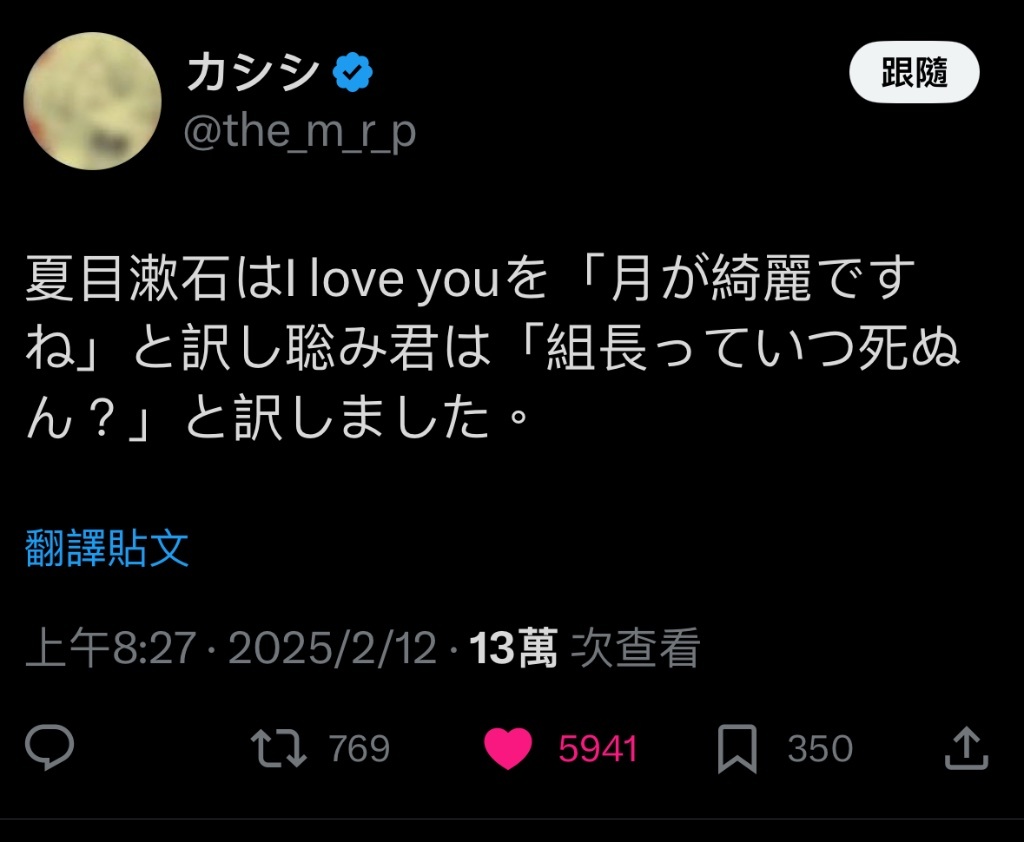
Task: Open the reply speech bubble icon
Action: click(50, 747)
